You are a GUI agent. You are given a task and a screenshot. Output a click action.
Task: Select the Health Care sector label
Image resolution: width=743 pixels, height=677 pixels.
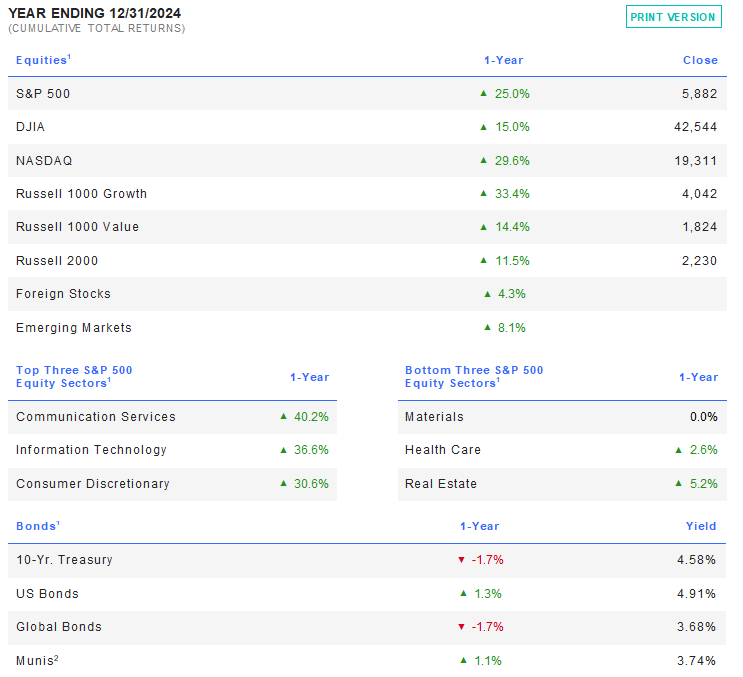(x=443, y=450)
